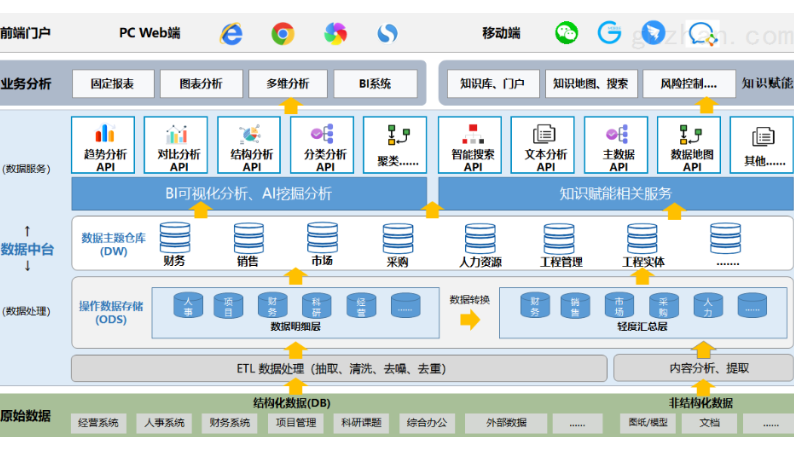Viewport: 794px width, 450px height.
Task: Click the 经营 cylinder in 数据明细层
Action: coord(361,305)
